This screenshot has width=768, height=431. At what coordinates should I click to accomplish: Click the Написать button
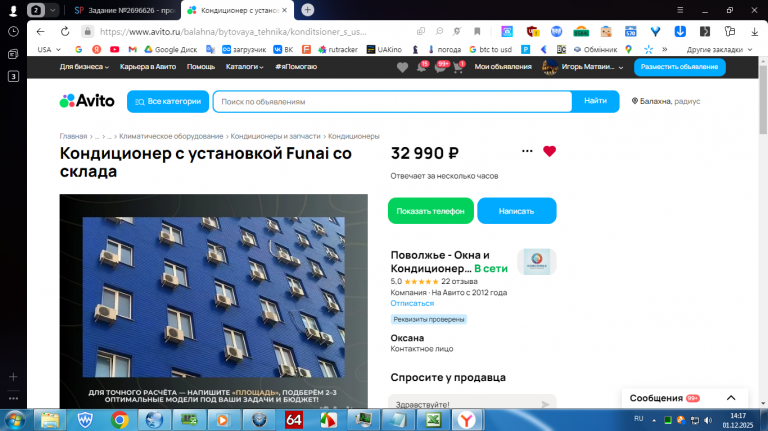(x=517, y=211)
